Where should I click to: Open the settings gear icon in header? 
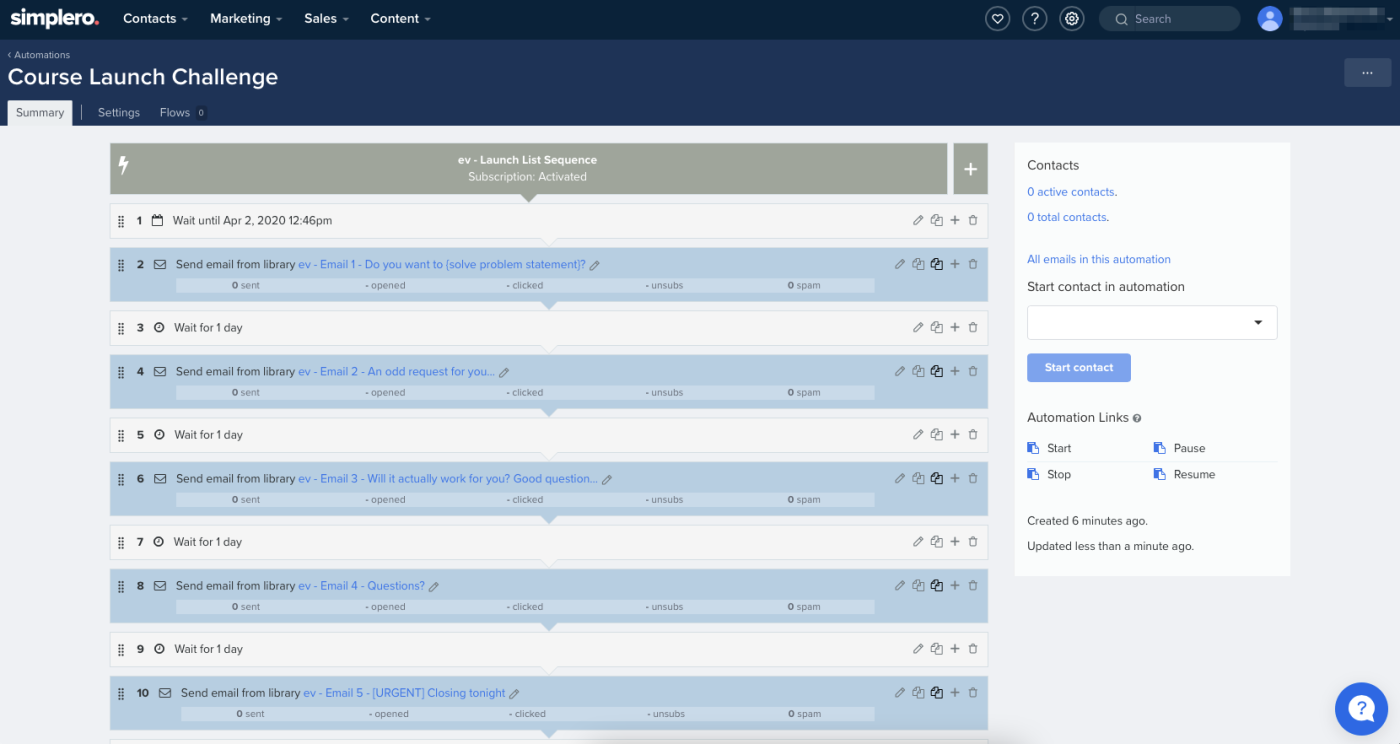[x=1072, y=19]
